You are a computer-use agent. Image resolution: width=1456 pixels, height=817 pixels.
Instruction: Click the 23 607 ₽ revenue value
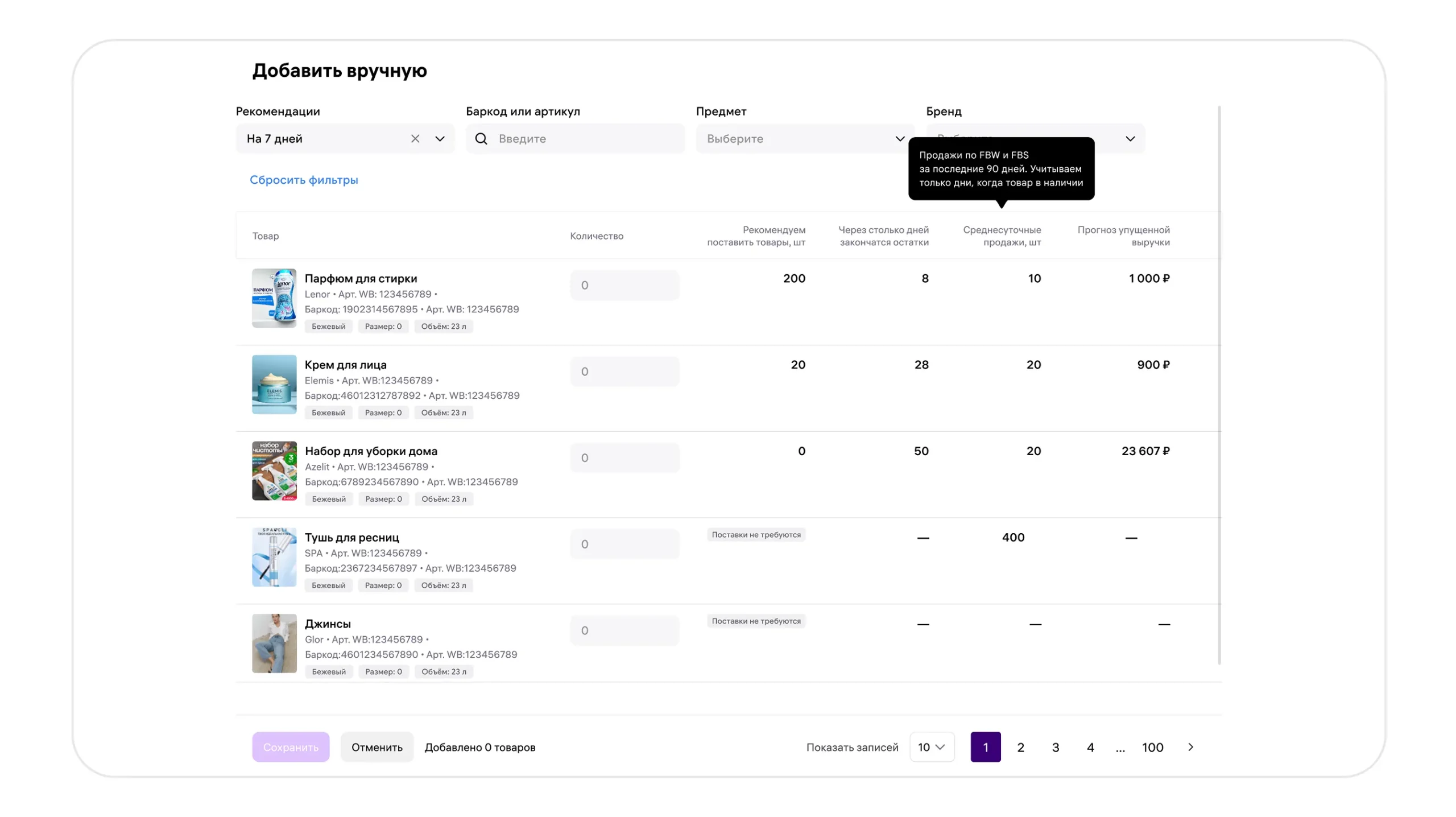pos(1145,451)
